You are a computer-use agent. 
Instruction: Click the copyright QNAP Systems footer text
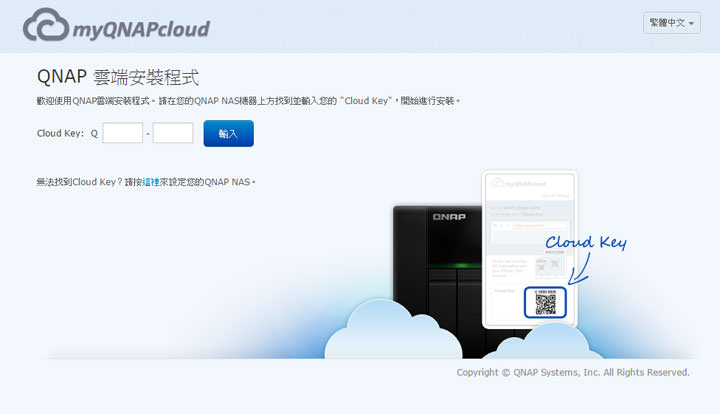point(572,372)
